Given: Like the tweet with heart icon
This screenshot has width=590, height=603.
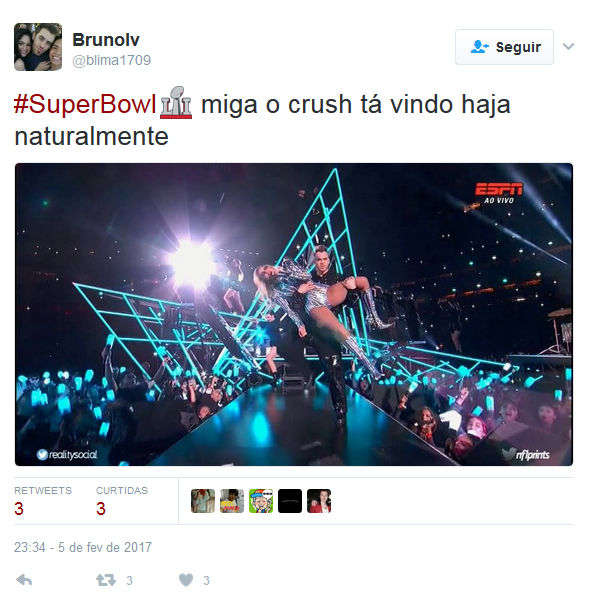Looking at the screenshot, I should tap(186, 580).
